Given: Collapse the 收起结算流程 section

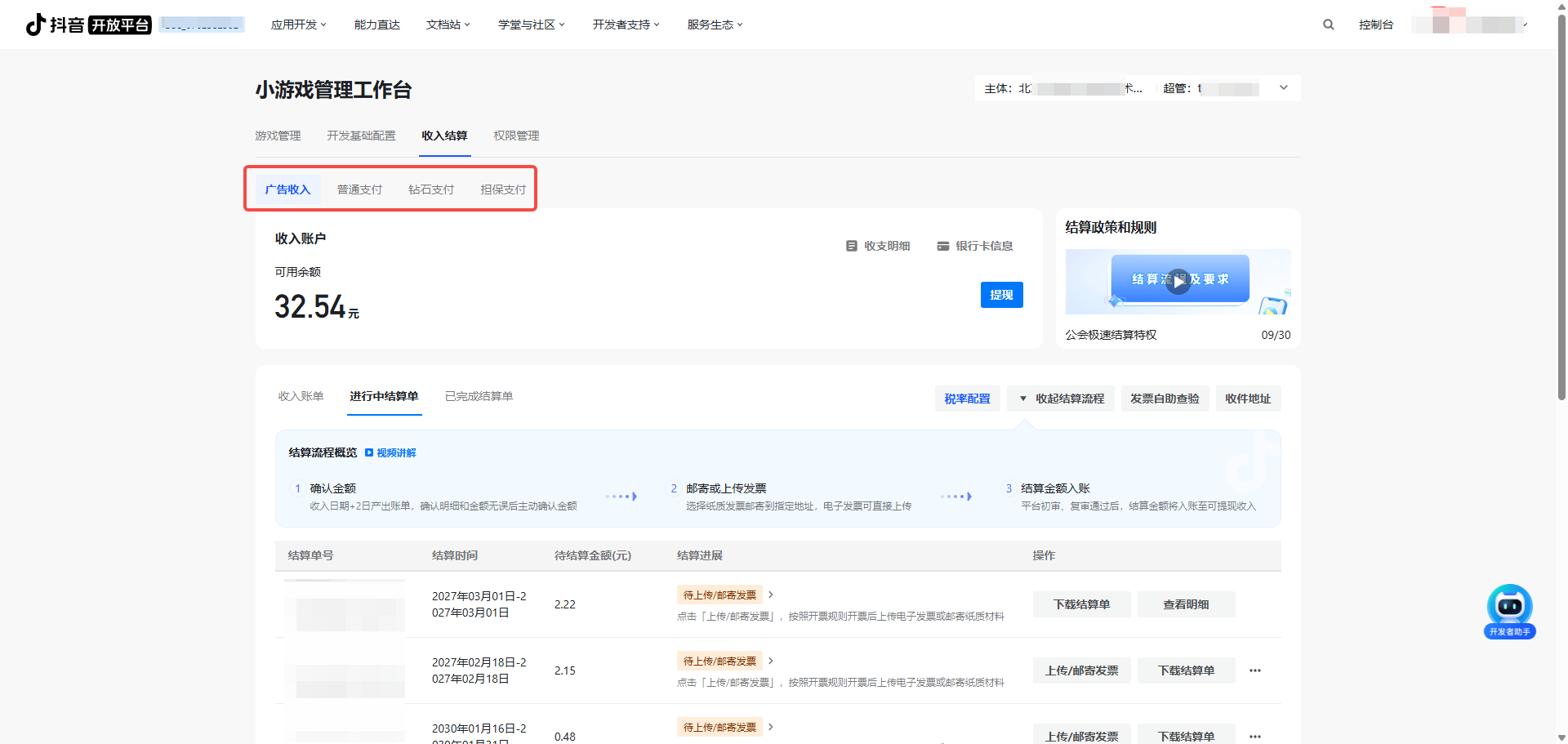Looking at the screenshot, I should click(1061, 399).
